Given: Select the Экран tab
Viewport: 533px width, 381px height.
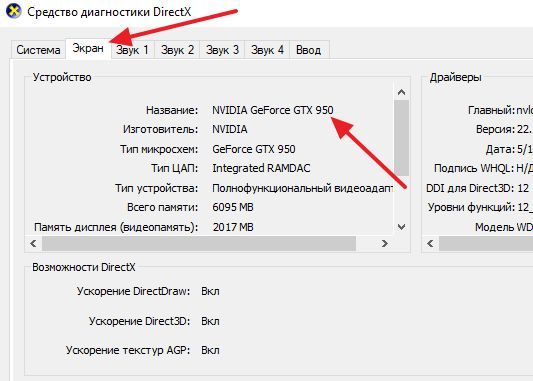Looking at the screenshot, I should pos(88,49).
